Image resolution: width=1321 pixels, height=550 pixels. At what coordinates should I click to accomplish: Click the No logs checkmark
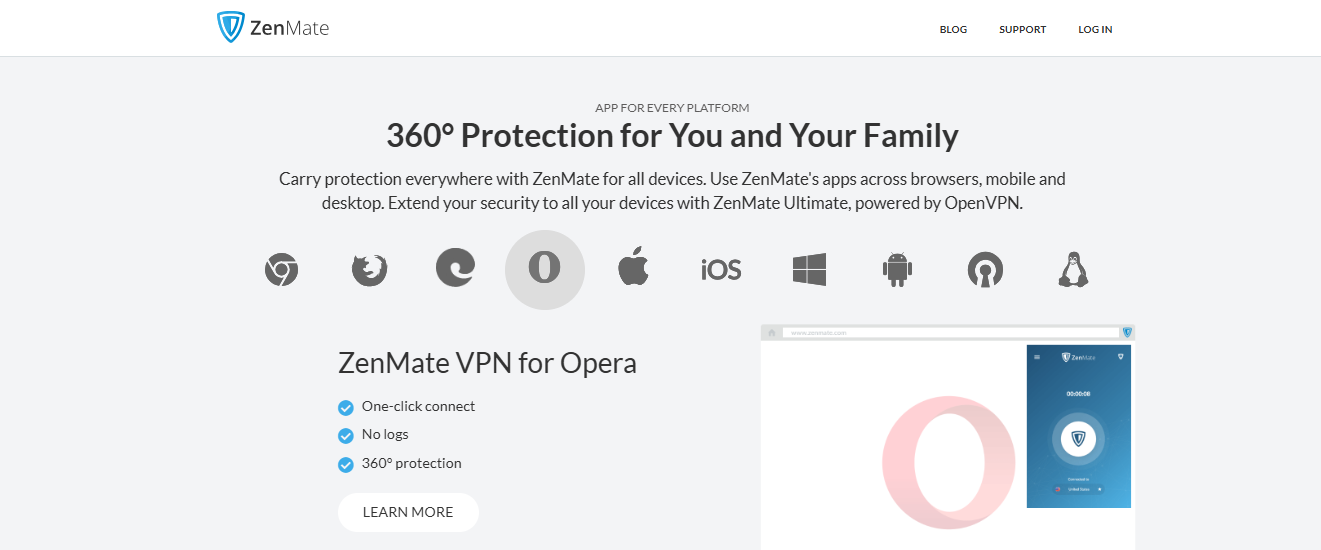[346, 435]
